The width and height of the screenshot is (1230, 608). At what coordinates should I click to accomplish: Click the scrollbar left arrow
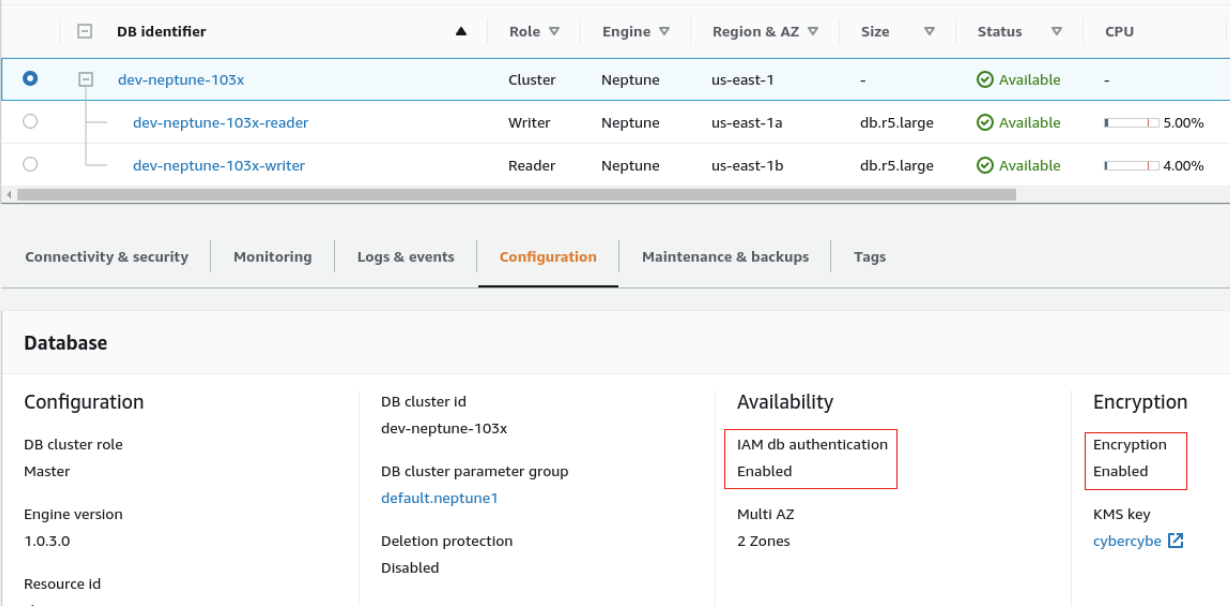click(9, 194)
